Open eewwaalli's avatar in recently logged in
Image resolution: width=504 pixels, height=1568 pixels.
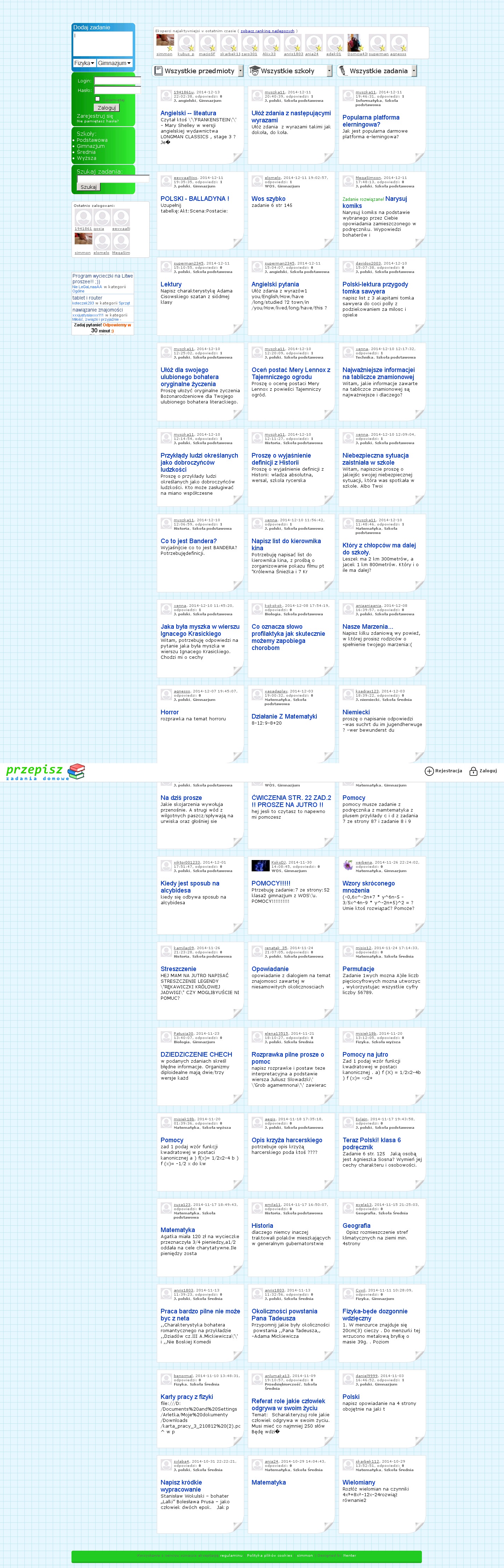pyautogui.click(x=121, y=218)
